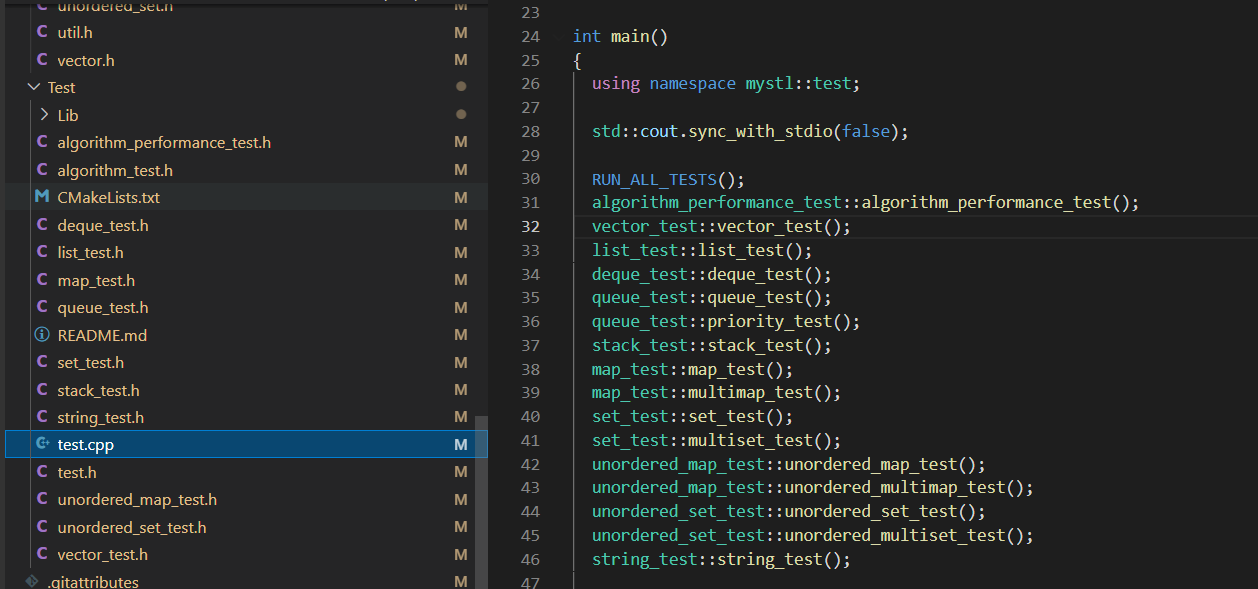Click 'using namespace mystl::test;' line

(726, 83)
